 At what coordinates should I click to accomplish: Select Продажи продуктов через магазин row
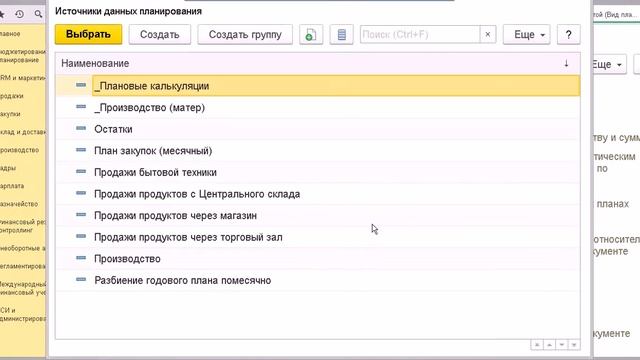(318, 216)
